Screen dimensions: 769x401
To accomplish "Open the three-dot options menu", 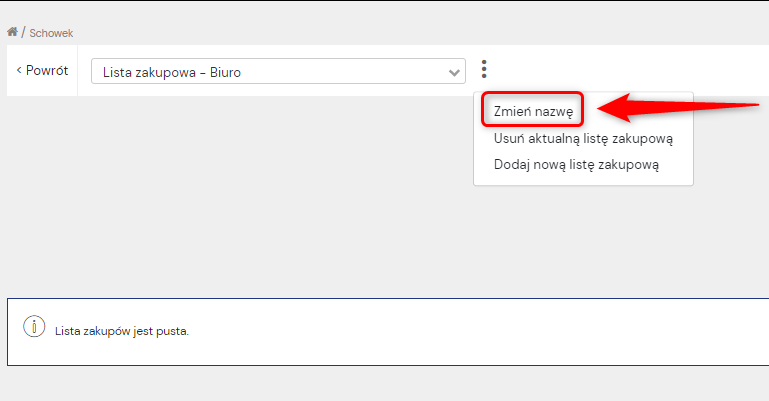I will 484,69.
